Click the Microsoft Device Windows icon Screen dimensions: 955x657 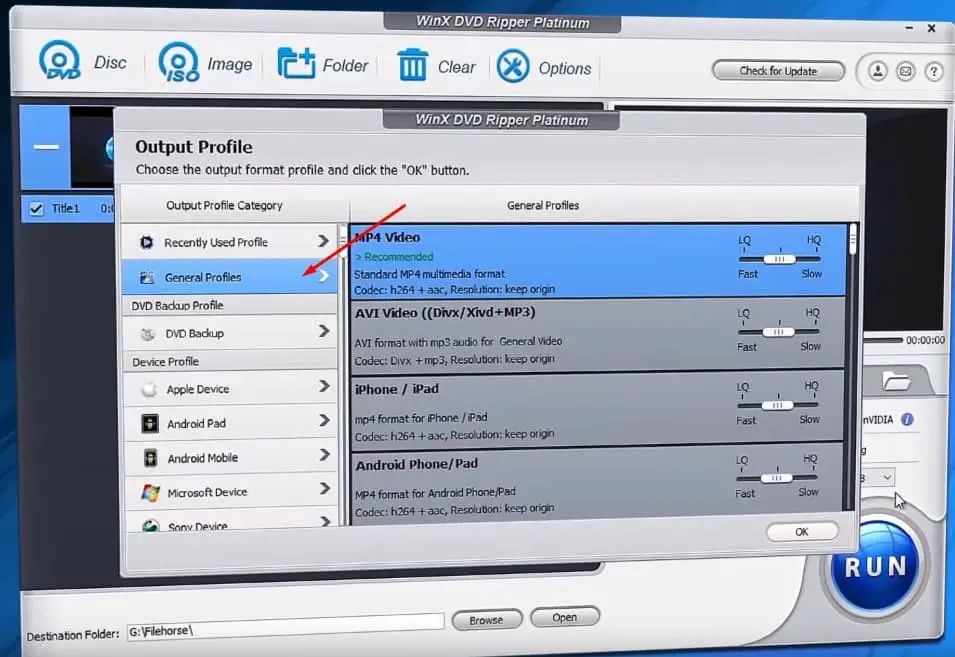pos(150,492)
